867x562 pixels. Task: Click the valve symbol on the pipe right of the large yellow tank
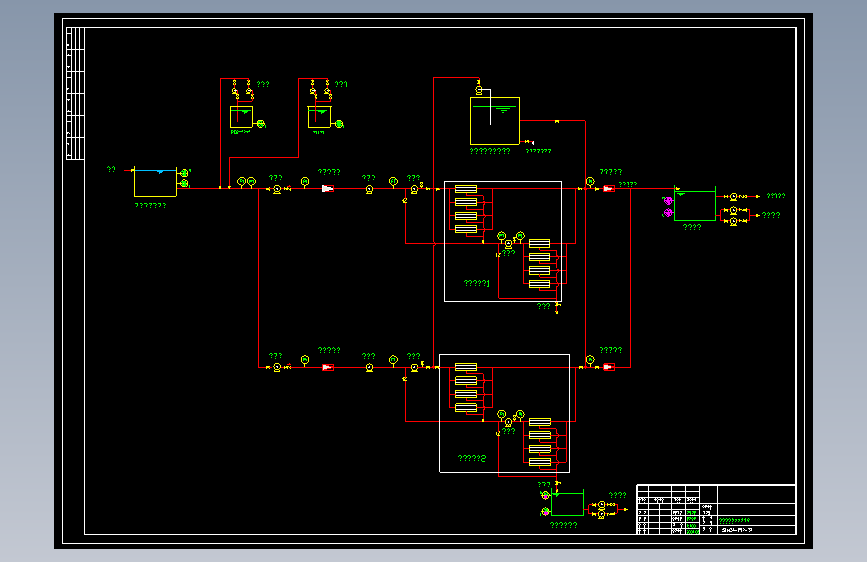[557, 121]
